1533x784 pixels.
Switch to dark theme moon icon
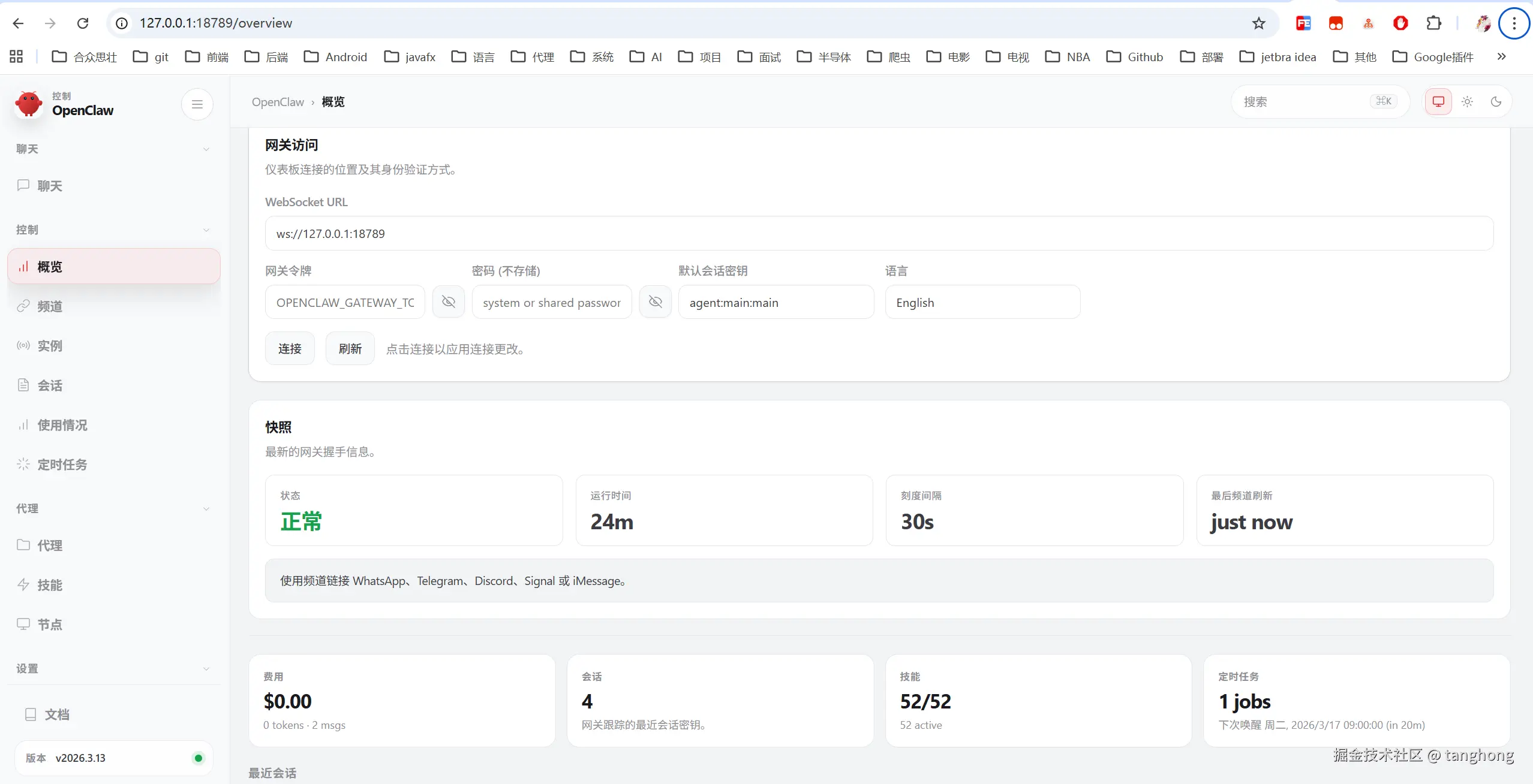pyautogui.click(x=1496, y=102)
